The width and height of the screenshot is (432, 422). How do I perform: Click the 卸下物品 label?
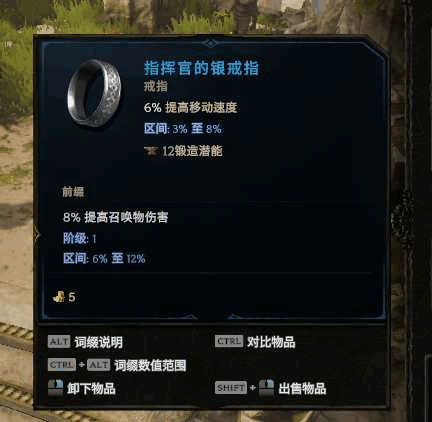tap(91, 388)
